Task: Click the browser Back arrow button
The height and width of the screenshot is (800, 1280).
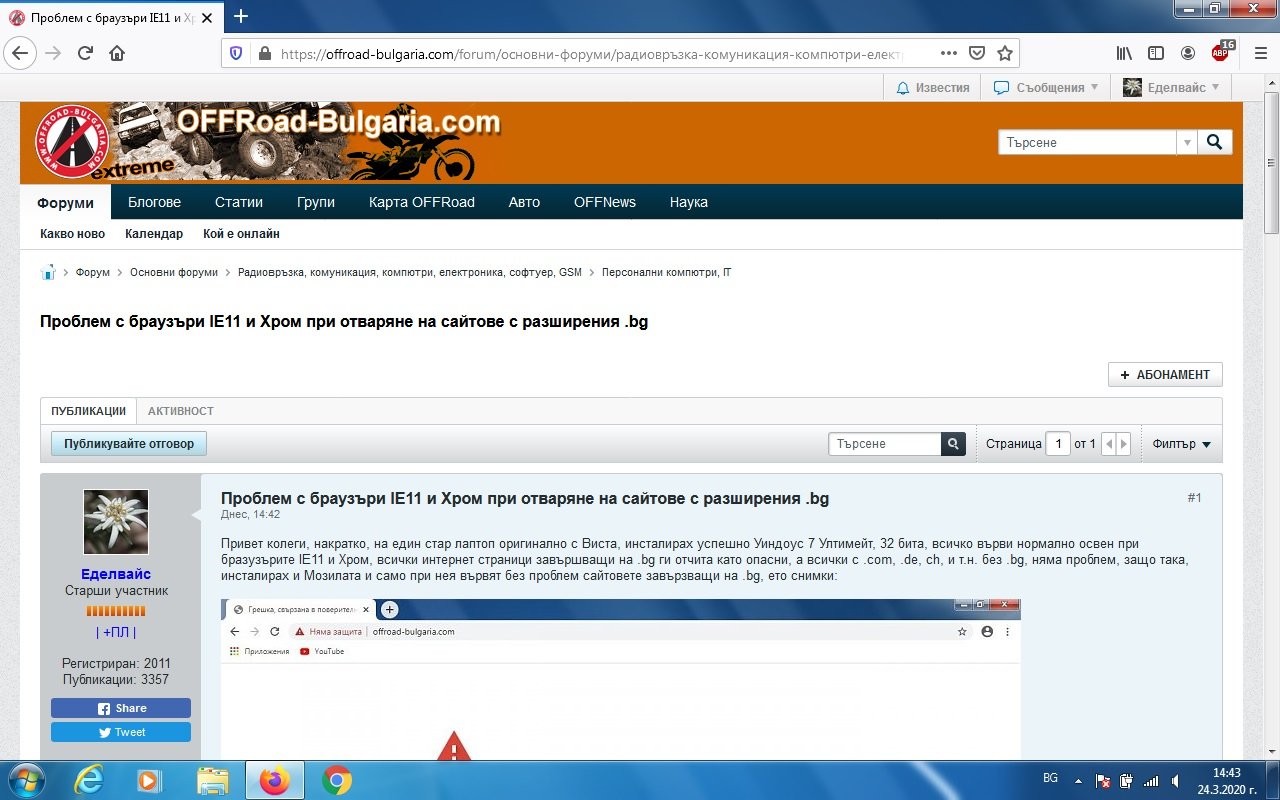Action: tap(22, 53)
